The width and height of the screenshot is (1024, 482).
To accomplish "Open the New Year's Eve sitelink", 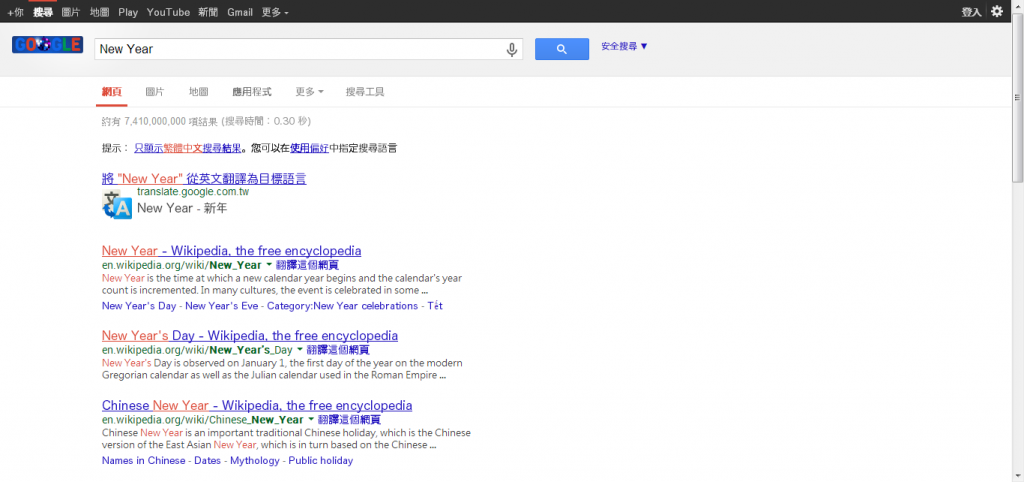I will pyautogui.click(x=222, y=306).
